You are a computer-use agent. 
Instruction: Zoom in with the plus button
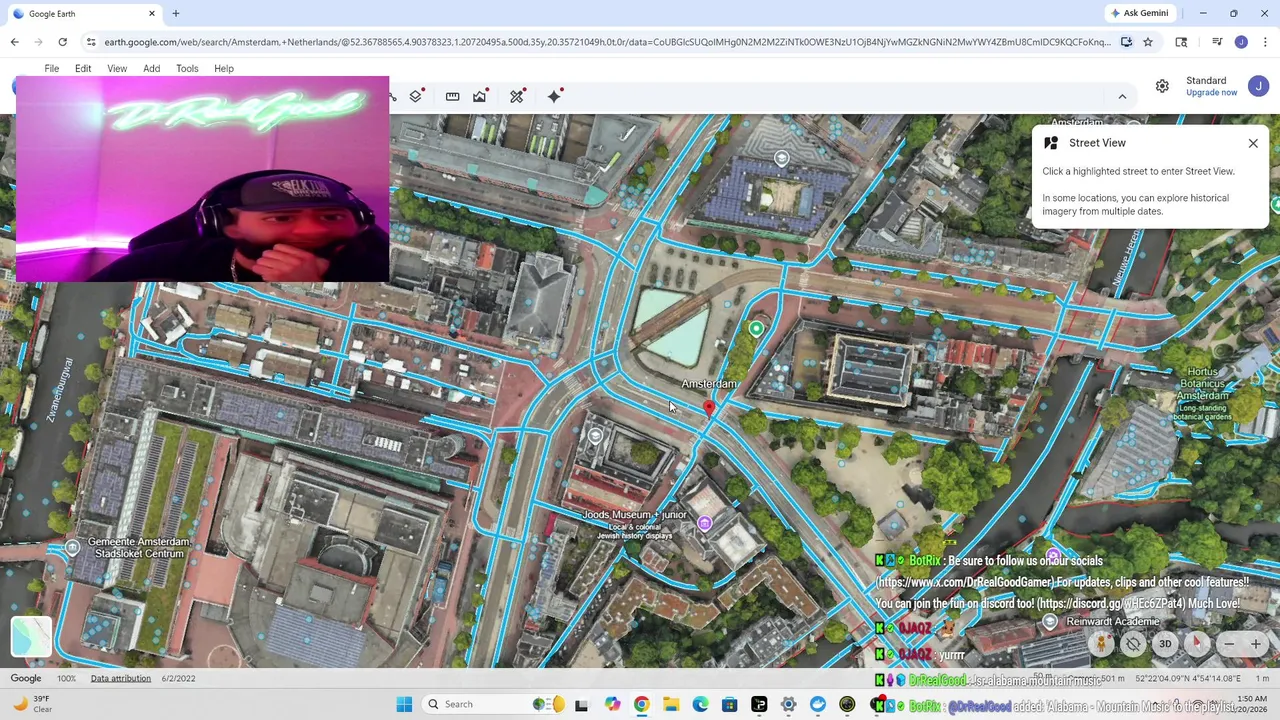tap(1256, 644)
